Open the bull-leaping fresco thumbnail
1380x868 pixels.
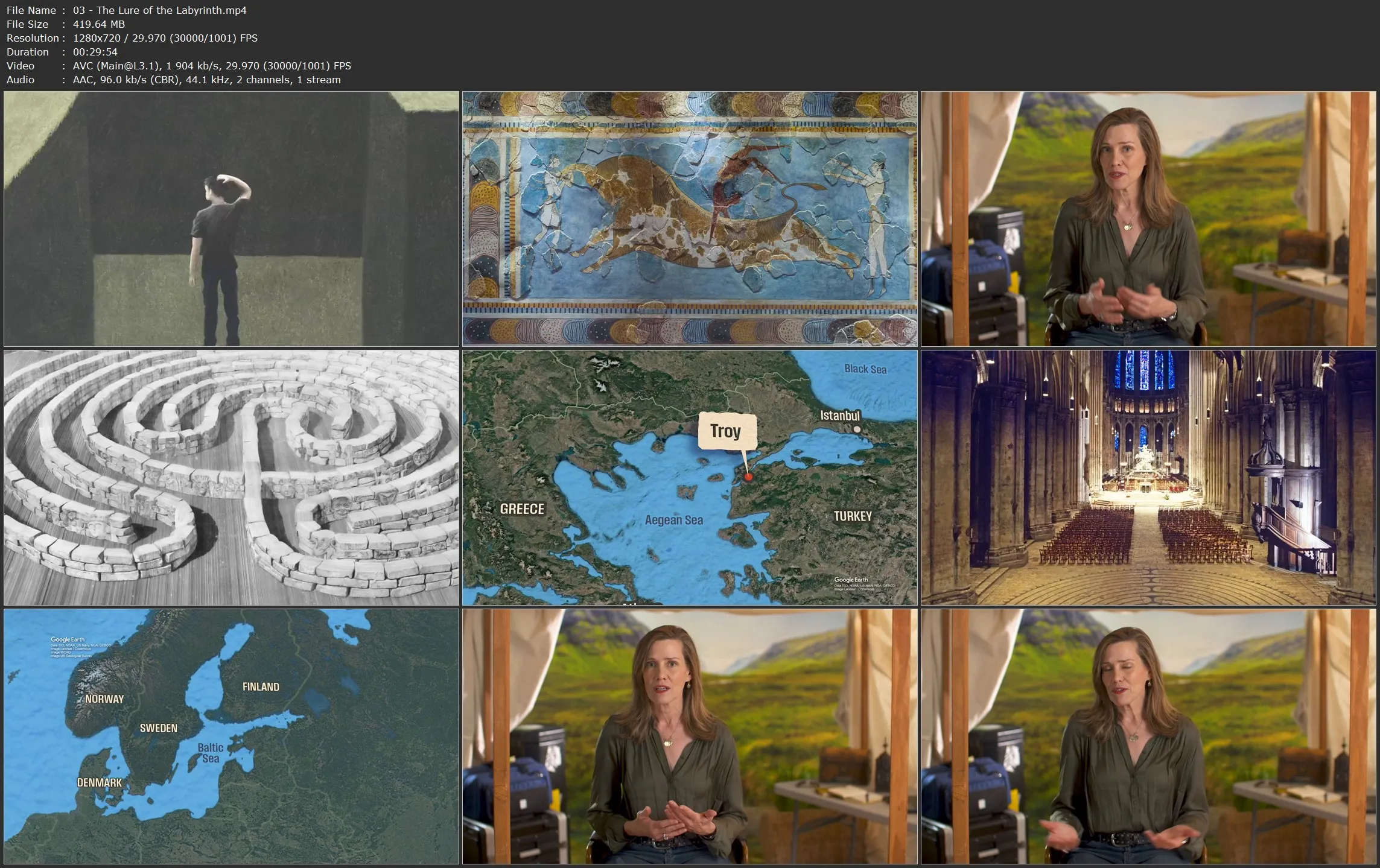[690, 218]
